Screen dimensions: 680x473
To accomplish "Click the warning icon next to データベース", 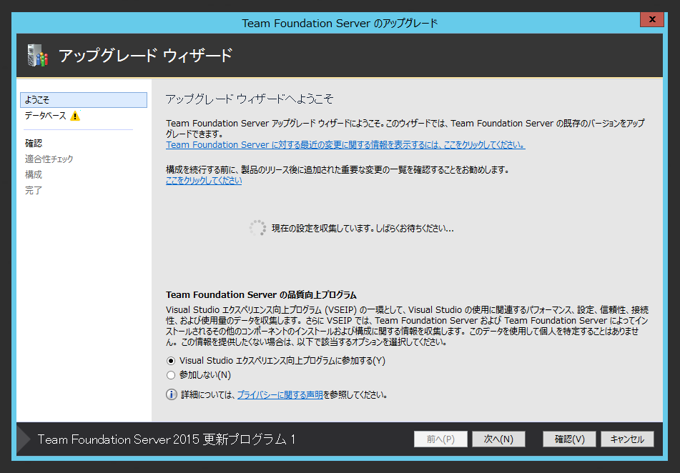I will tap(75, 116).
